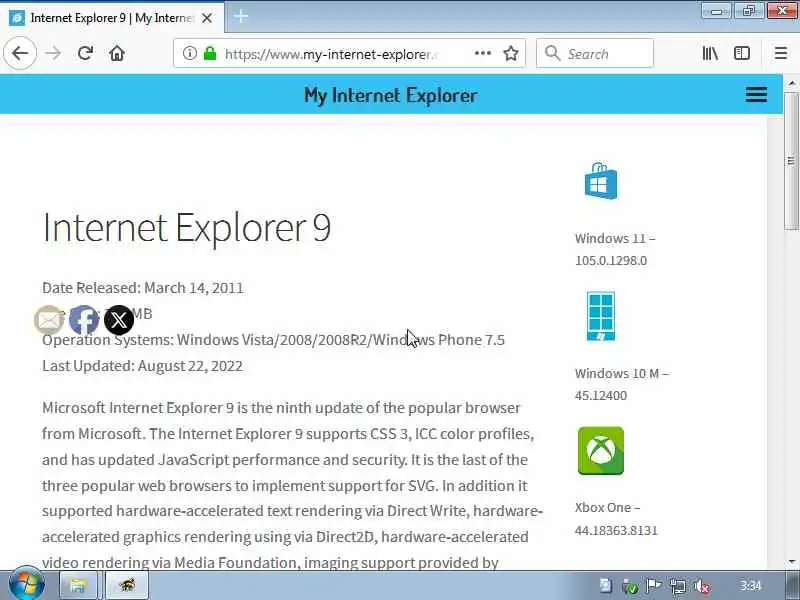800x600 pixels.
Task: Click the page favicon in the tab
Action: coord(17,18)
